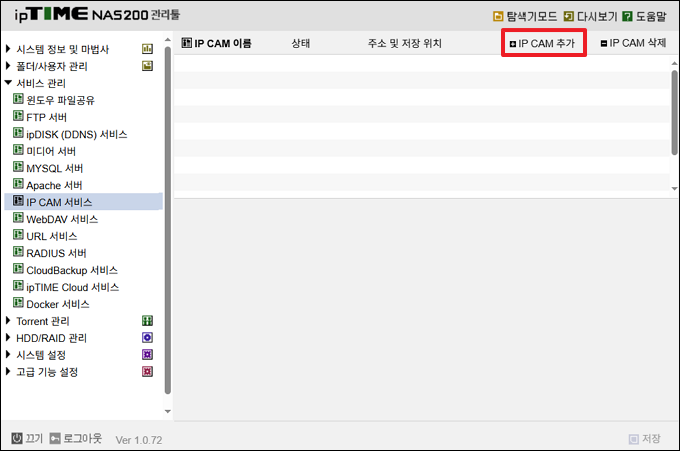
Task: Click the 고급 기능 설정 pink icon
Action: click(147, 372)
